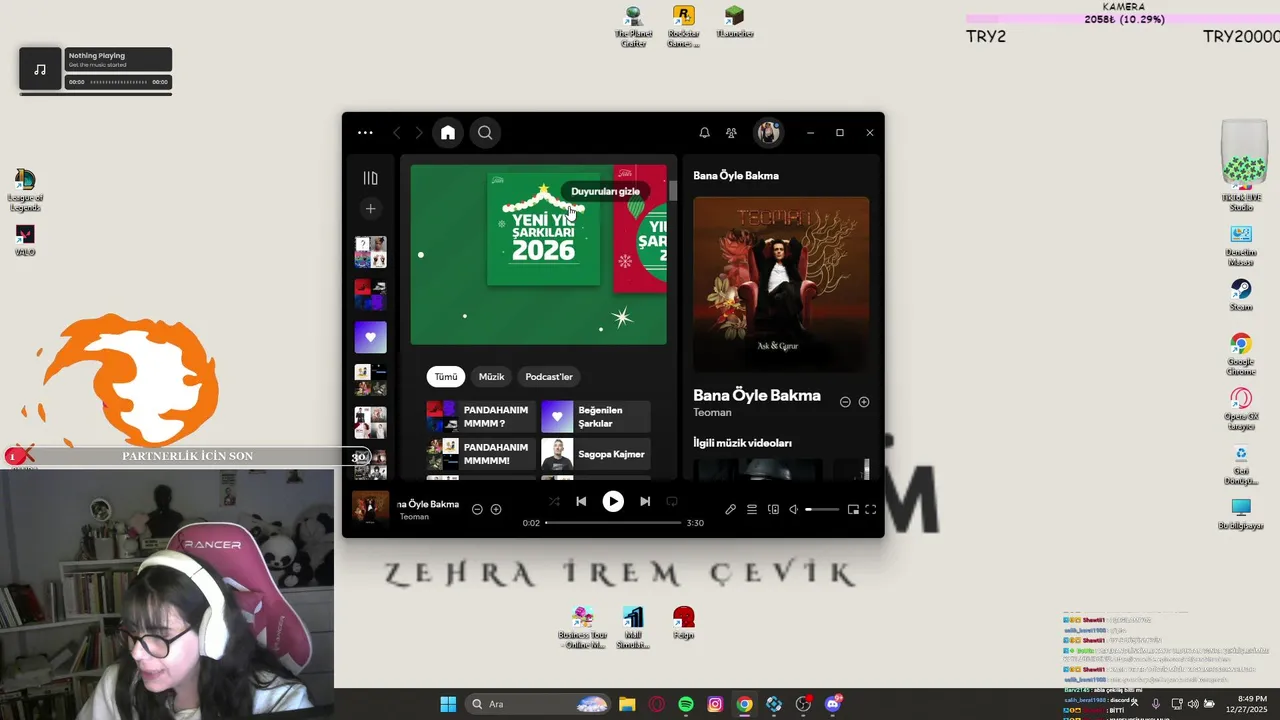Viewport: 1280px width, 720px height.
Task: Hide announcements via 'Duyuruları gizle' button
Action: pyautogui.click(x=605, y=191)
